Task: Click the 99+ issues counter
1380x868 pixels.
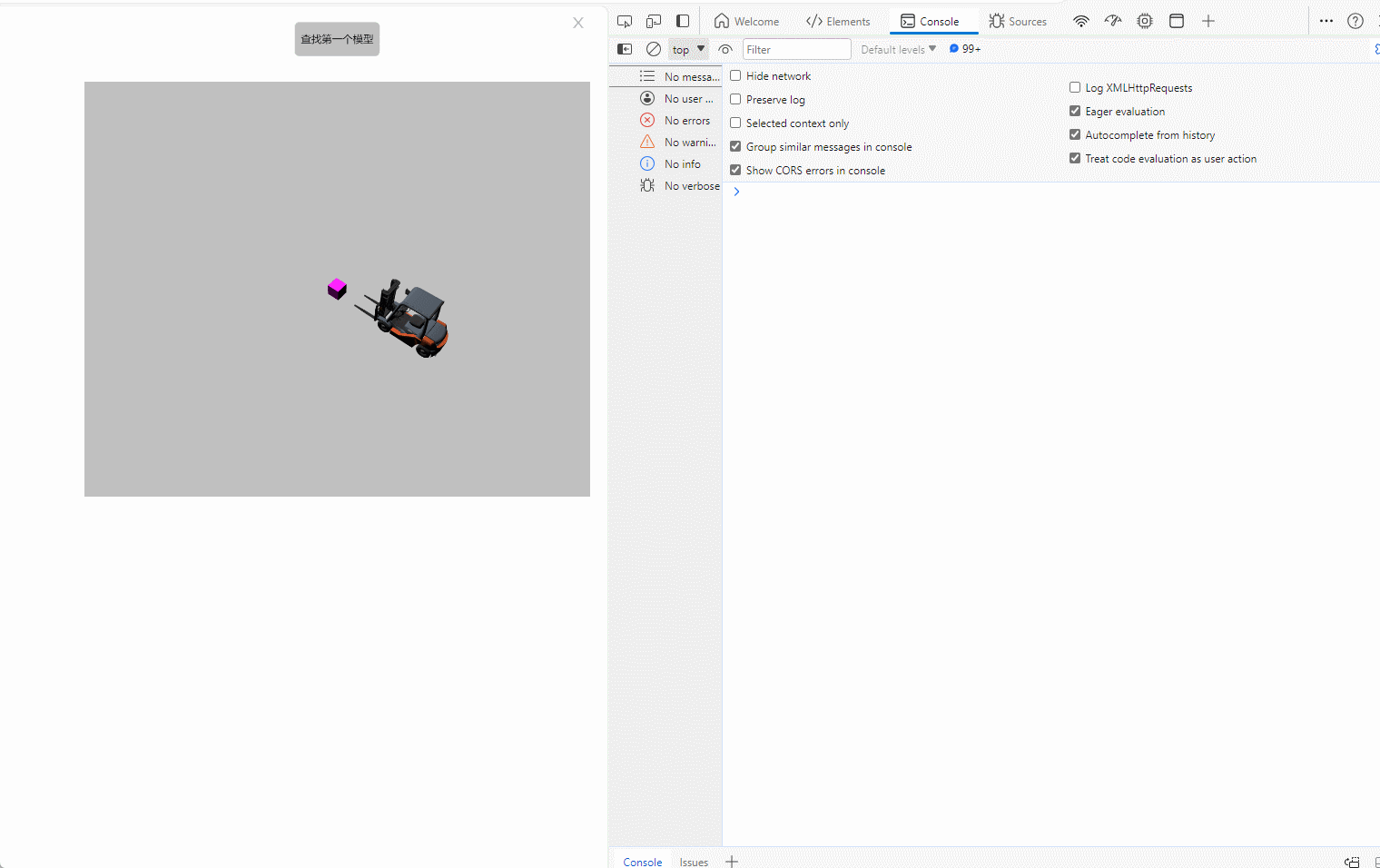Action: coord(965,49)
